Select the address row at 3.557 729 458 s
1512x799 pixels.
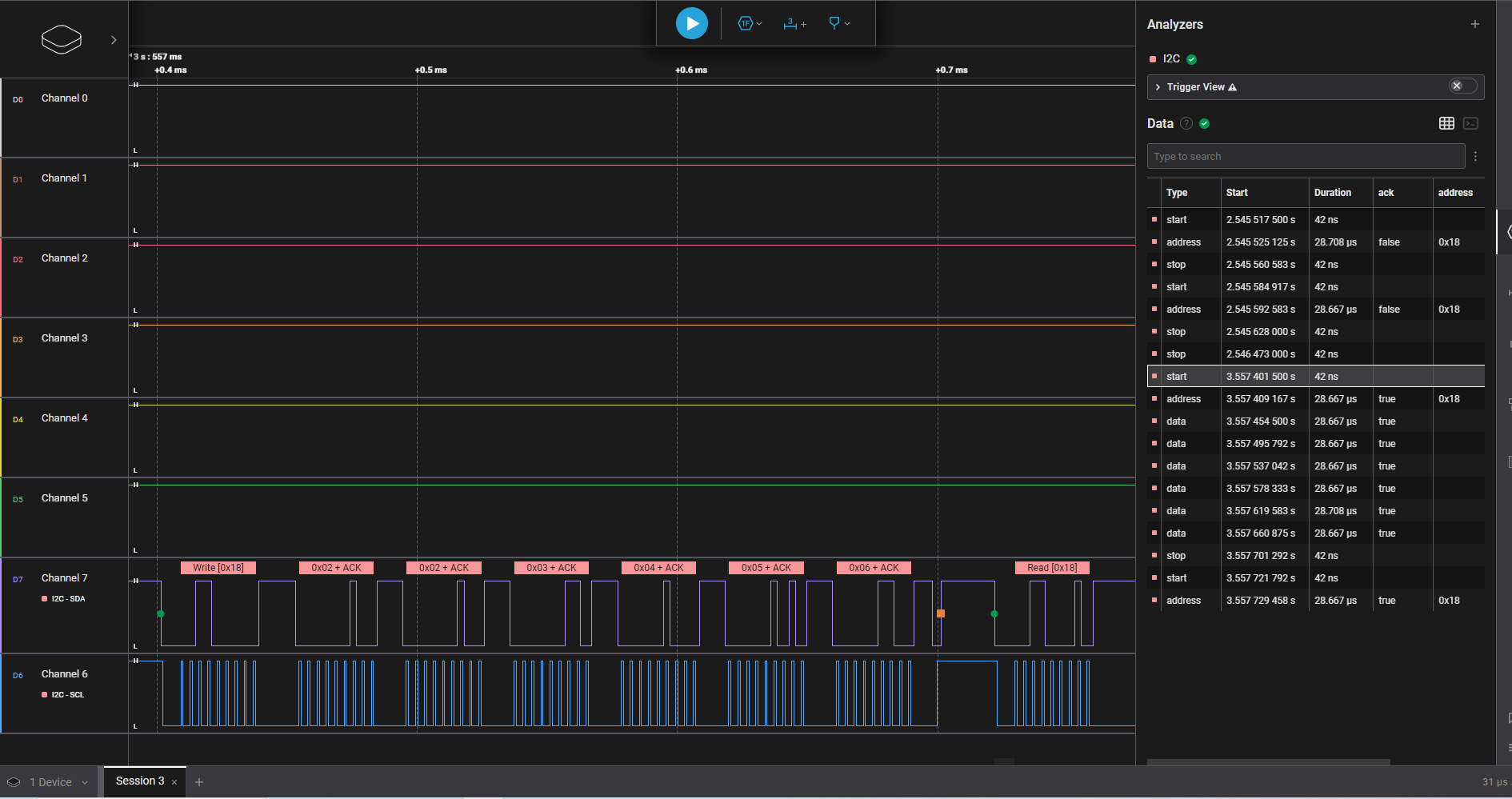tap(1315, 600)
